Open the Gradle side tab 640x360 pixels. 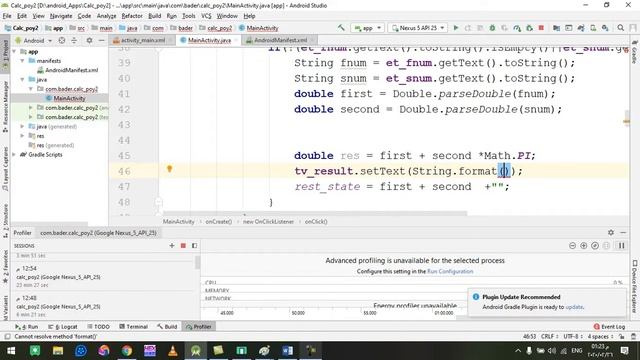[635, 52]
